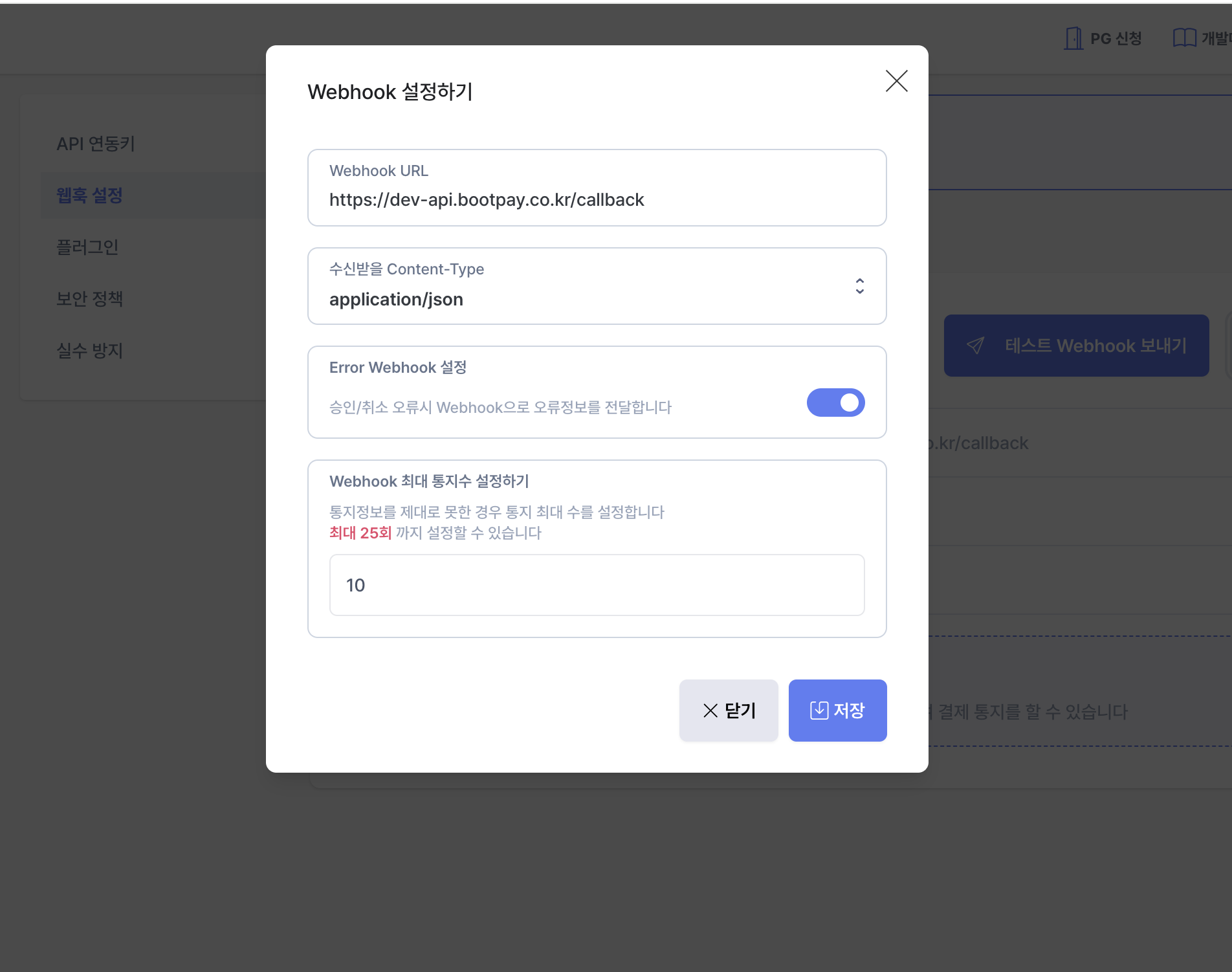Open the API 연동키 menu item
Screen dimensions: 1232x972
96,144
